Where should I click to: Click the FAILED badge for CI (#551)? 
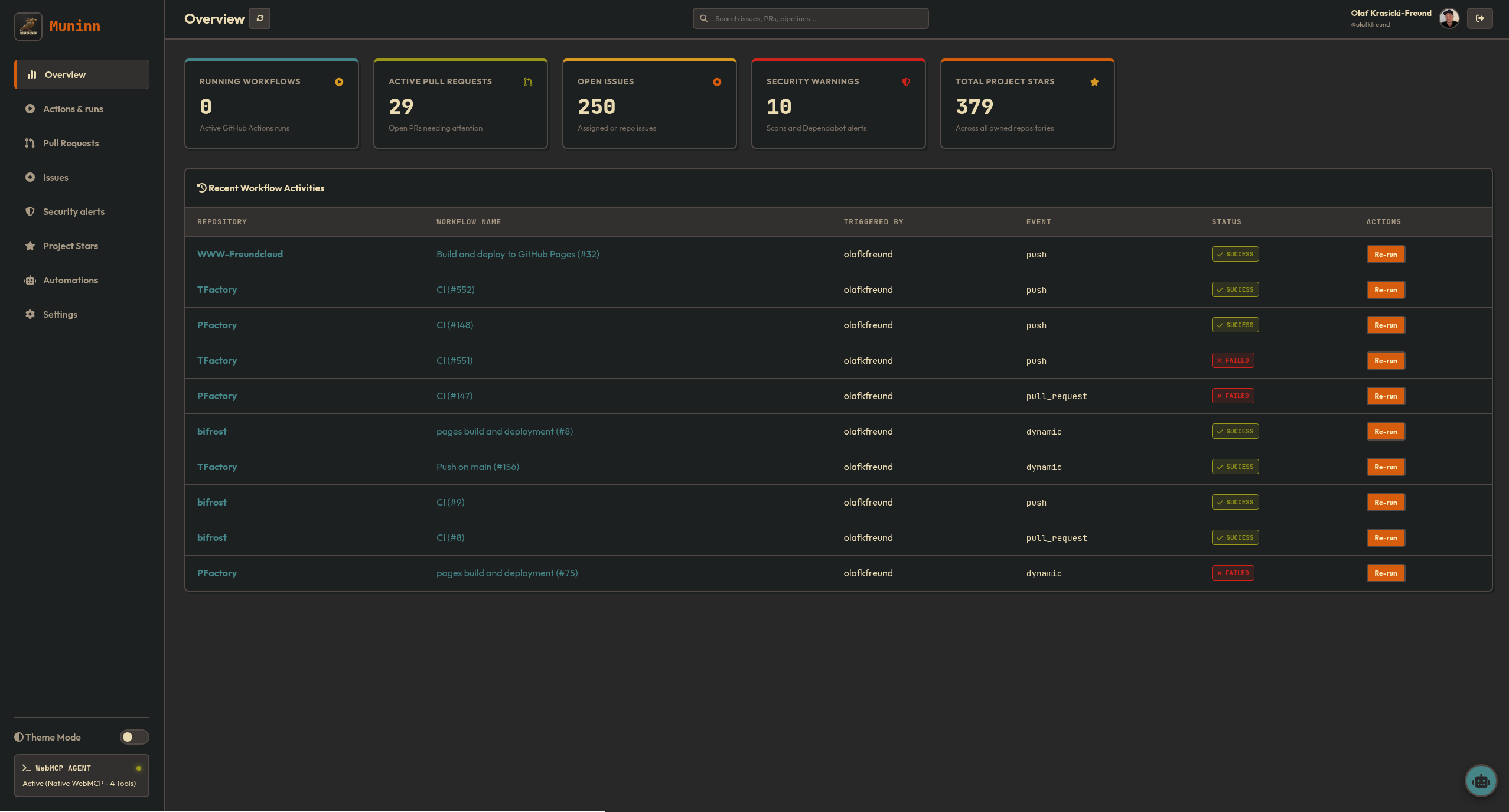point(1233,360)
